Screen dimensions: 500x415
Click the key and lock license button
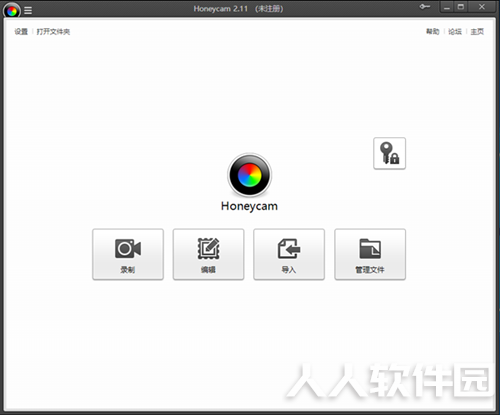pos(389,153)
